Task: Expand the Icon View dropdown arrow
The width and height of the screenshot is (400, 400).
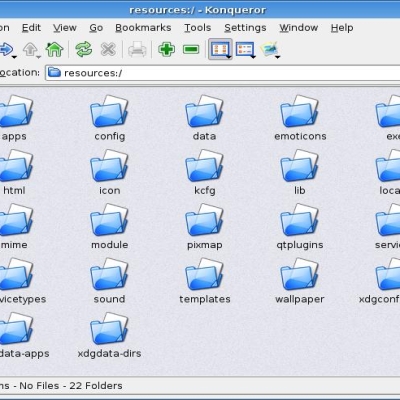Action: [229, 57]
